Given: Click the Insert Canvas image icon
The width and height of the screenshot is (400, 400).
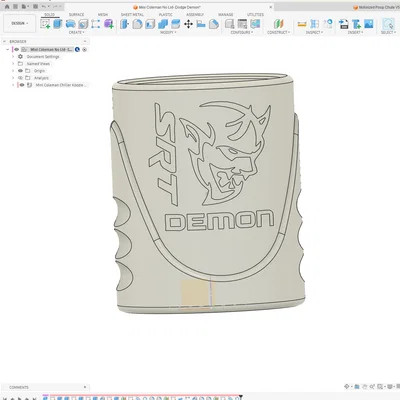Looking at the screenshot, I should point(369,24).
